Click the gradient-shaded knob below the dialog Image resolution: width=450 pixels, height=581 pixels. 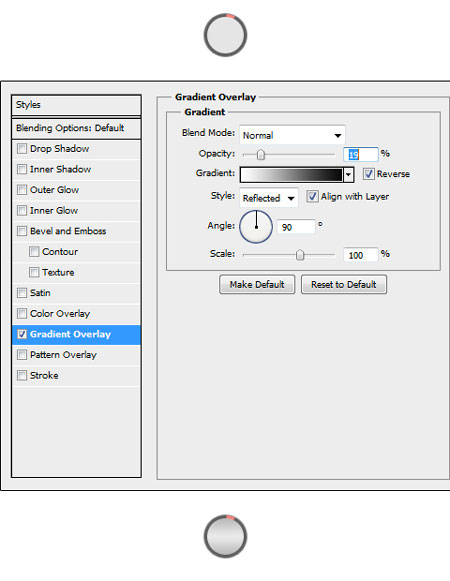(x=225, y=536)
